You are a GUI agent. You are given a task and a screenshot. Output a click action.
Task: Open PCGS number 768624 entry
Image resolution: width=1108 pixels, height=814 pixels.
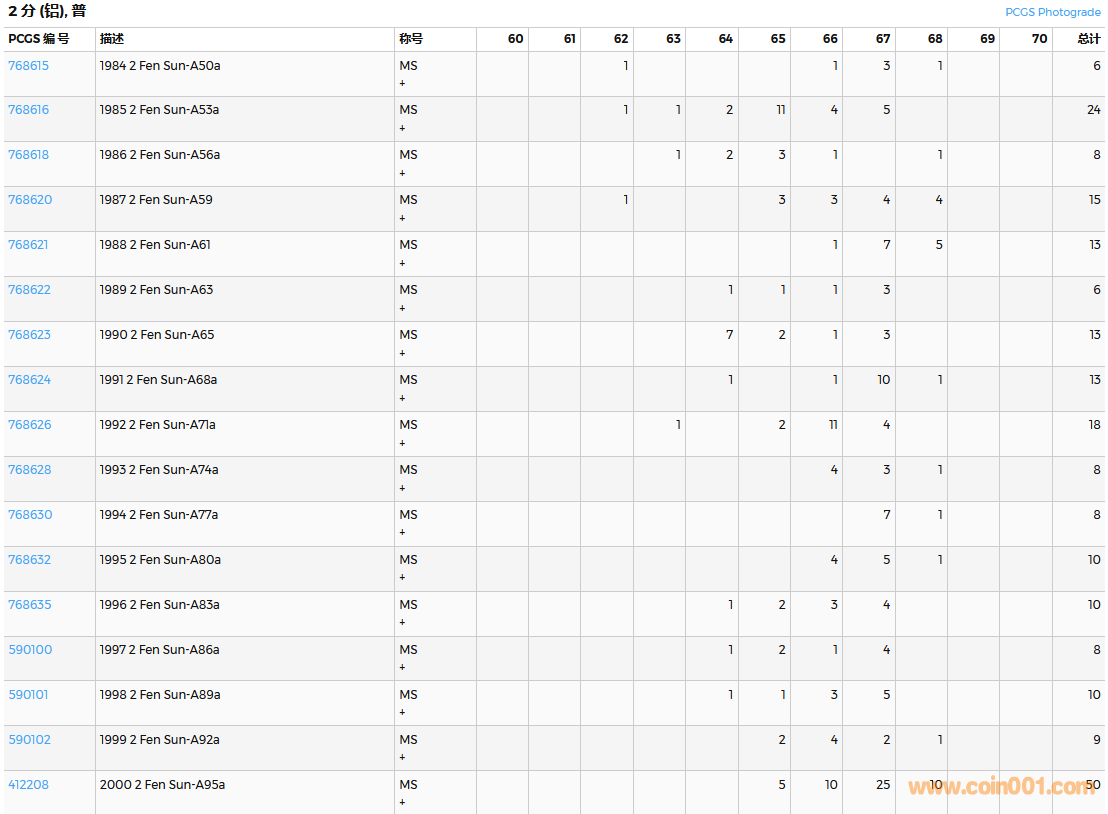29,380
